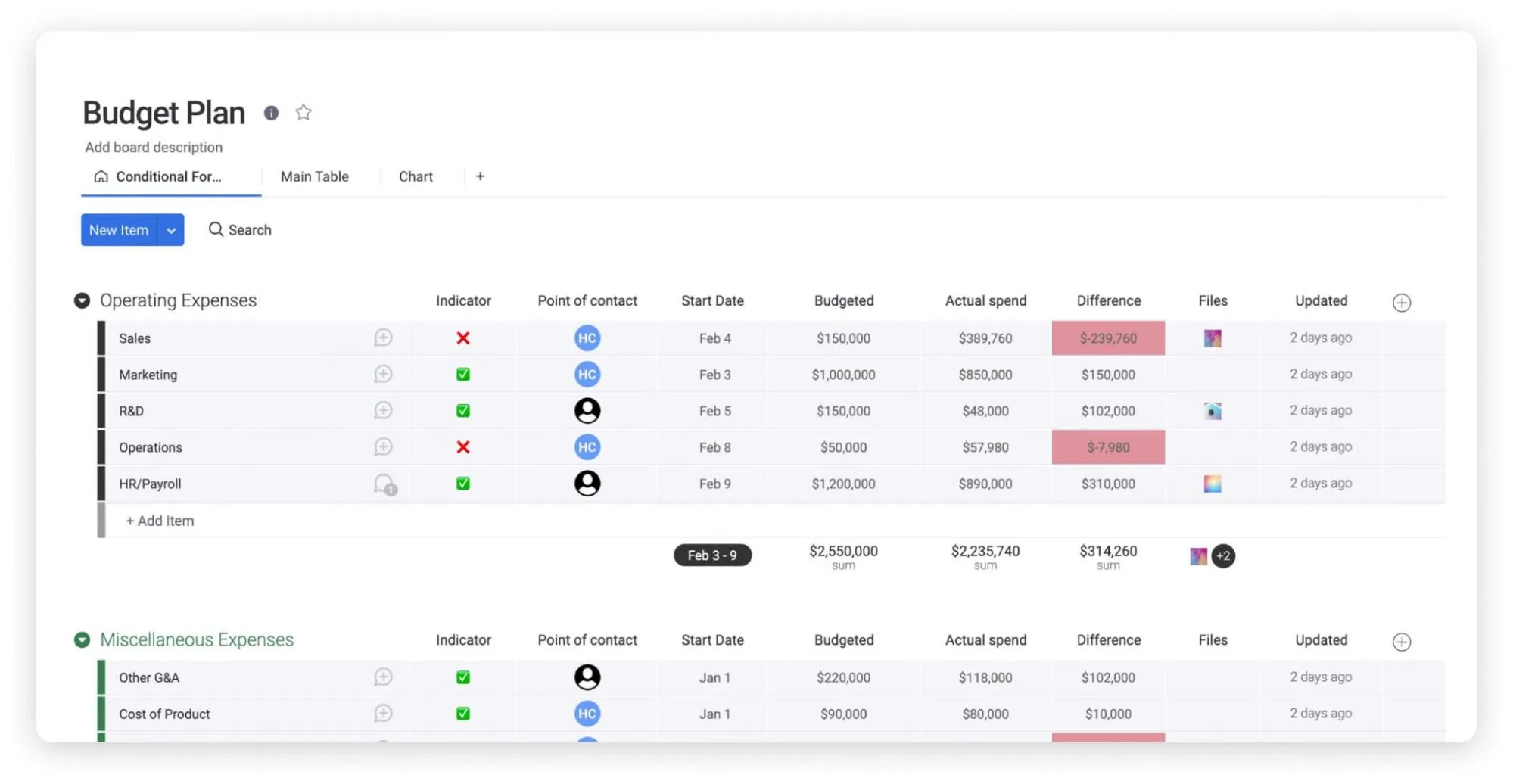
Task: Open the New Item dropdown arrow
Action: (171, 230)
